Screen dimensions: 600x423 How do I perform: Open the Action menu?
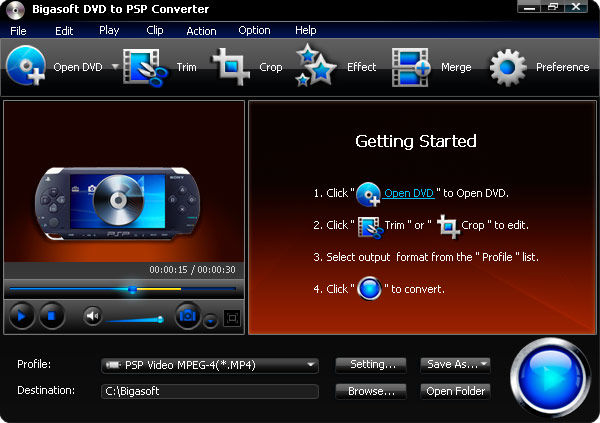(x=201, y=31)
